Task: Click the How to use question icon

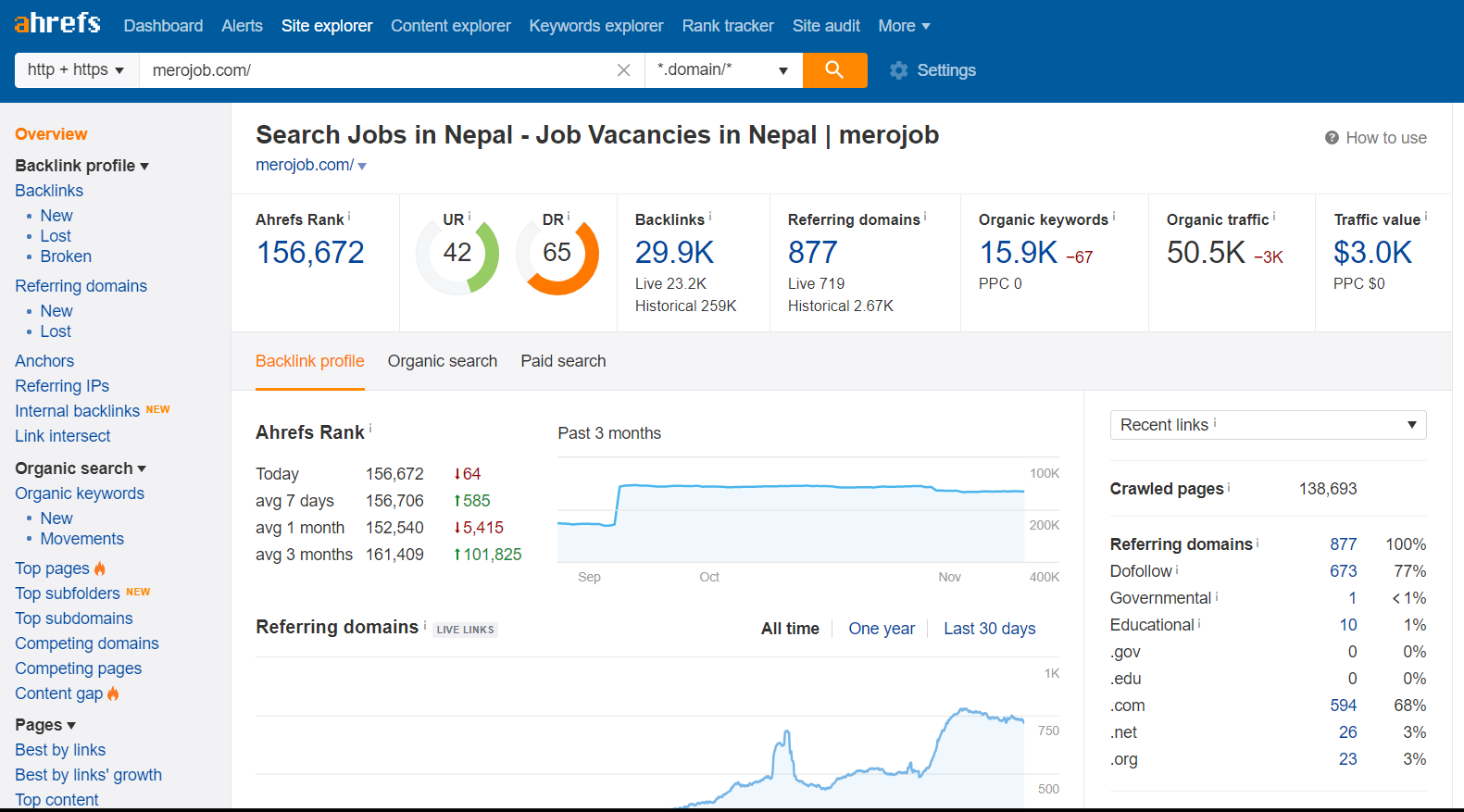Action: click(1332, 138)
